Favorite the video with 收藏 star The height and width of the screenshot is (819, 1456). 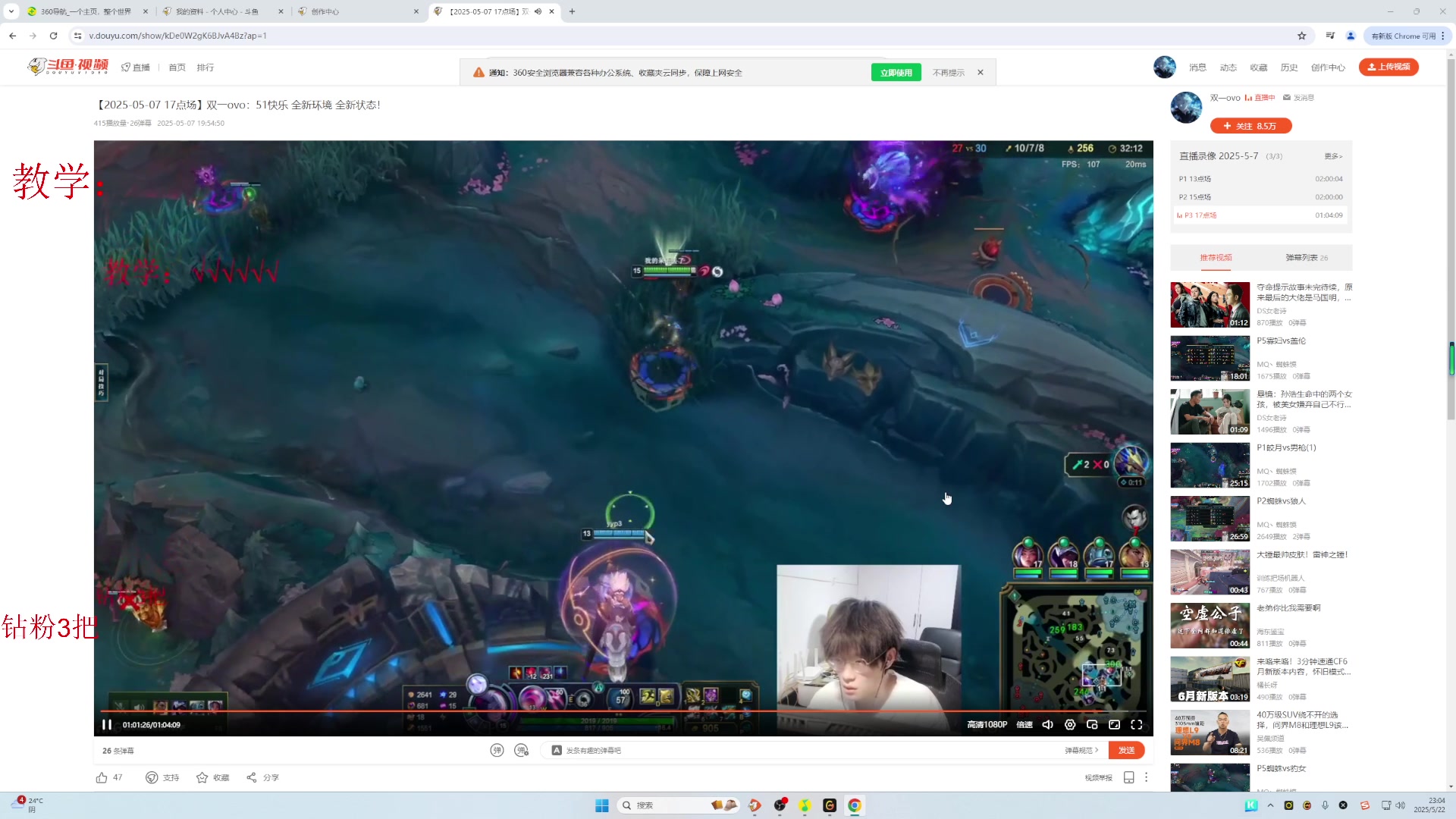pyautogui.click(x=202, y=777)
